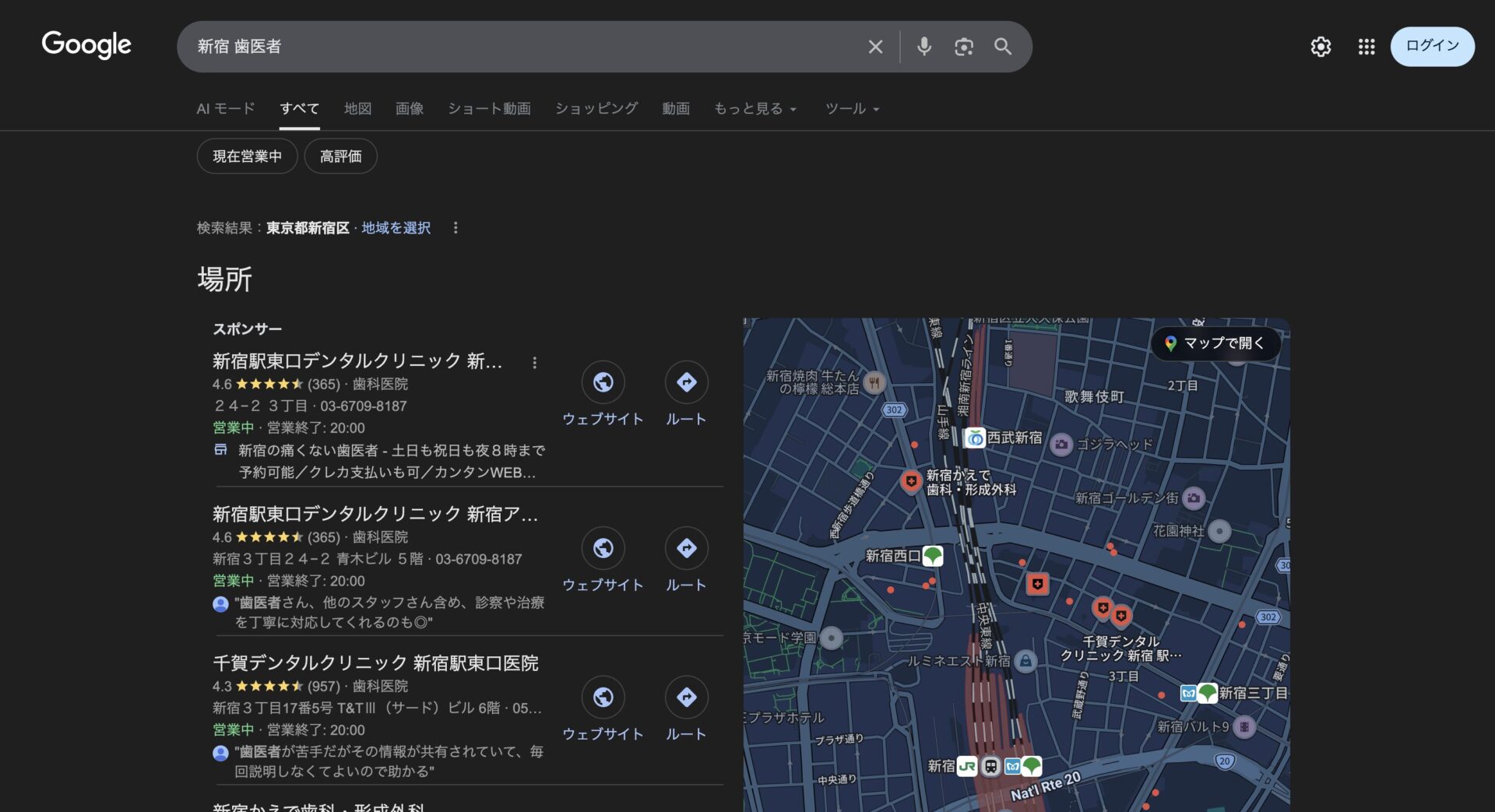This screenshot has height=812, width=1495.
Task: Open the kebab menu next to 地域を選択
Action: 456,228
